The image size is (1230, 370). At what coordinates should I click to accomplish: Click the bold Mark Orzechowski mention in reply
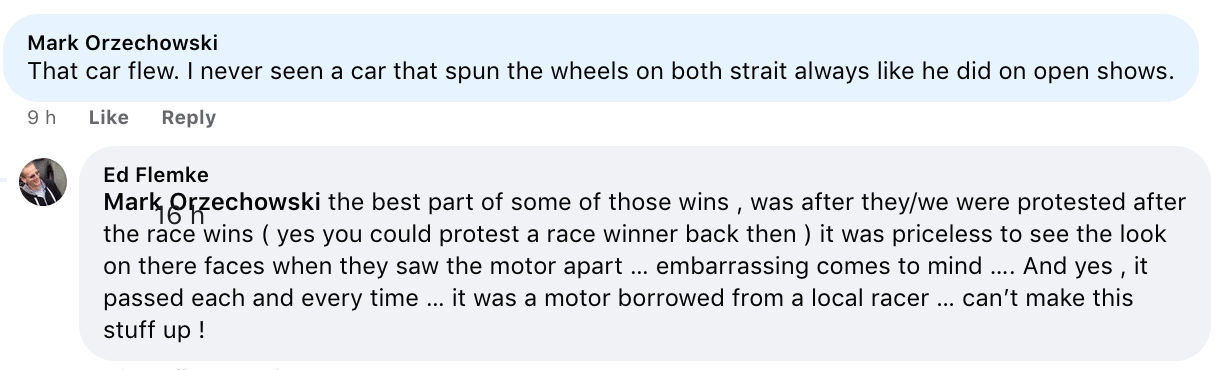tap(212, 202)
